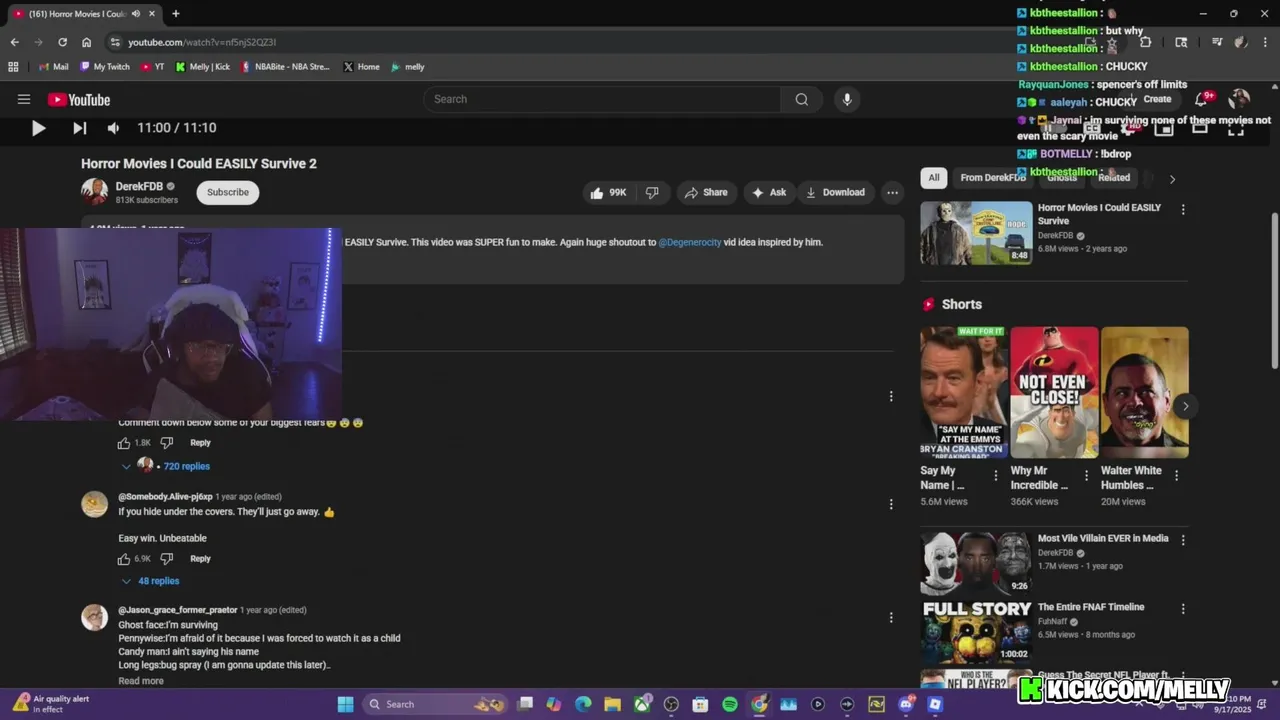Open Why Mr Incredible short

1054,392
